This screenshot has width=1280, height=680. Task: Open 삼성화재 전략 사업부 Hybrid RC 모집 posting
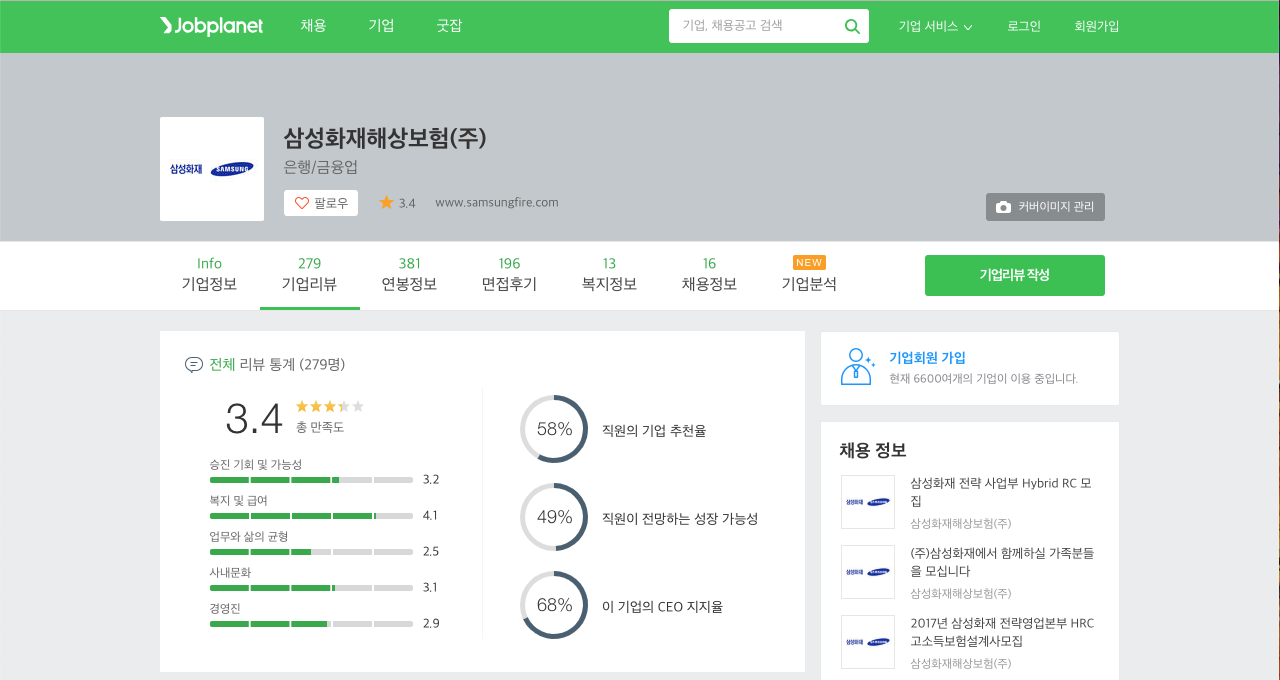[x=1000, y=492]
